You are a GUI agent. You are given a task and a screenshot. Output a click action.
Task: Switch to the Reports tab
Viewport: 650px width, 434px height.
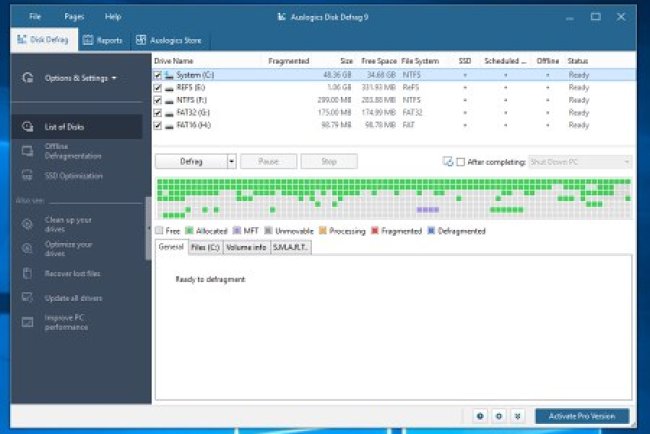point(104,40)
